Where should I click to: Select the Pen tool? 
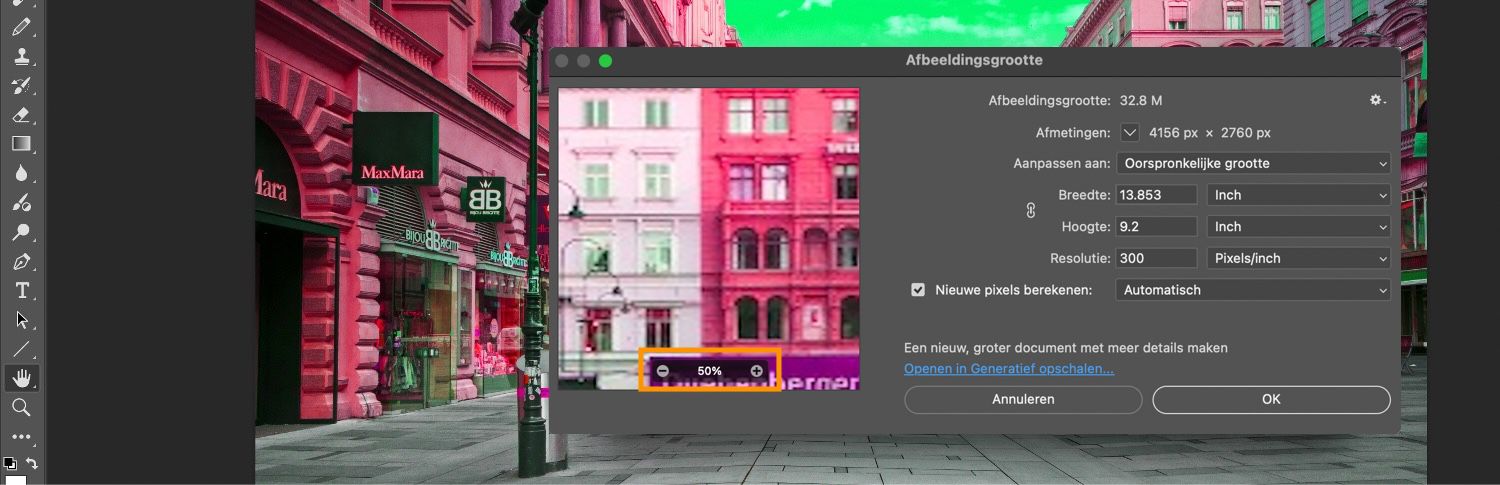pos(21,262)
